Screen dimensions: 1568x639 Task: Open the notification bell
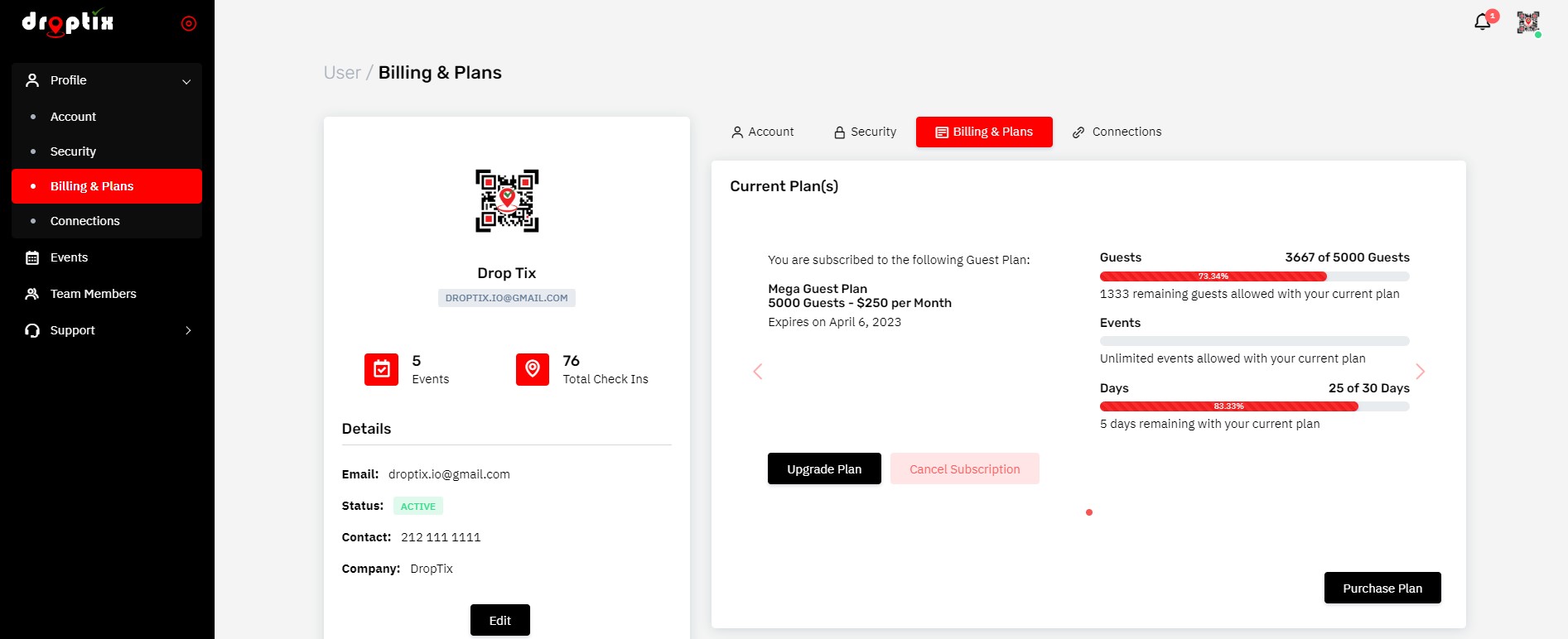(1483, 22)
